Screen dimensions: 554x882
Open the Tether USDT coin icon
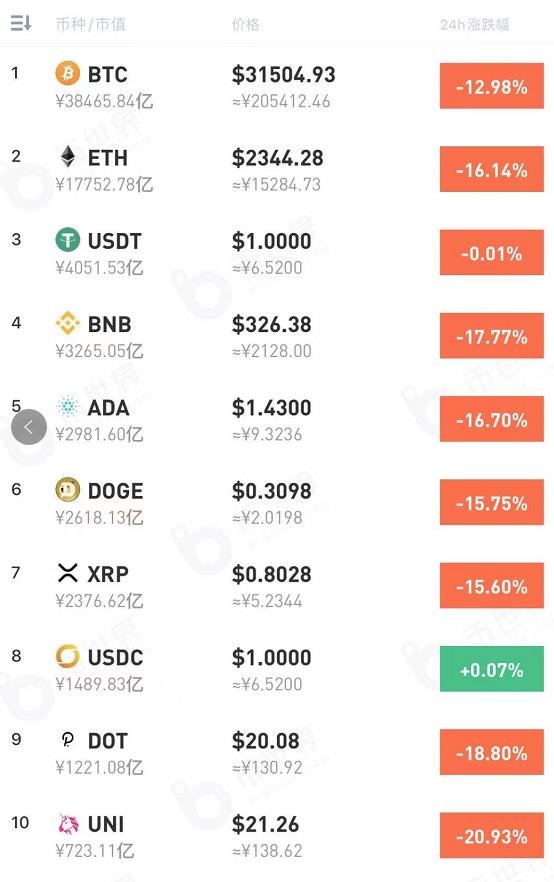point(67,240)
